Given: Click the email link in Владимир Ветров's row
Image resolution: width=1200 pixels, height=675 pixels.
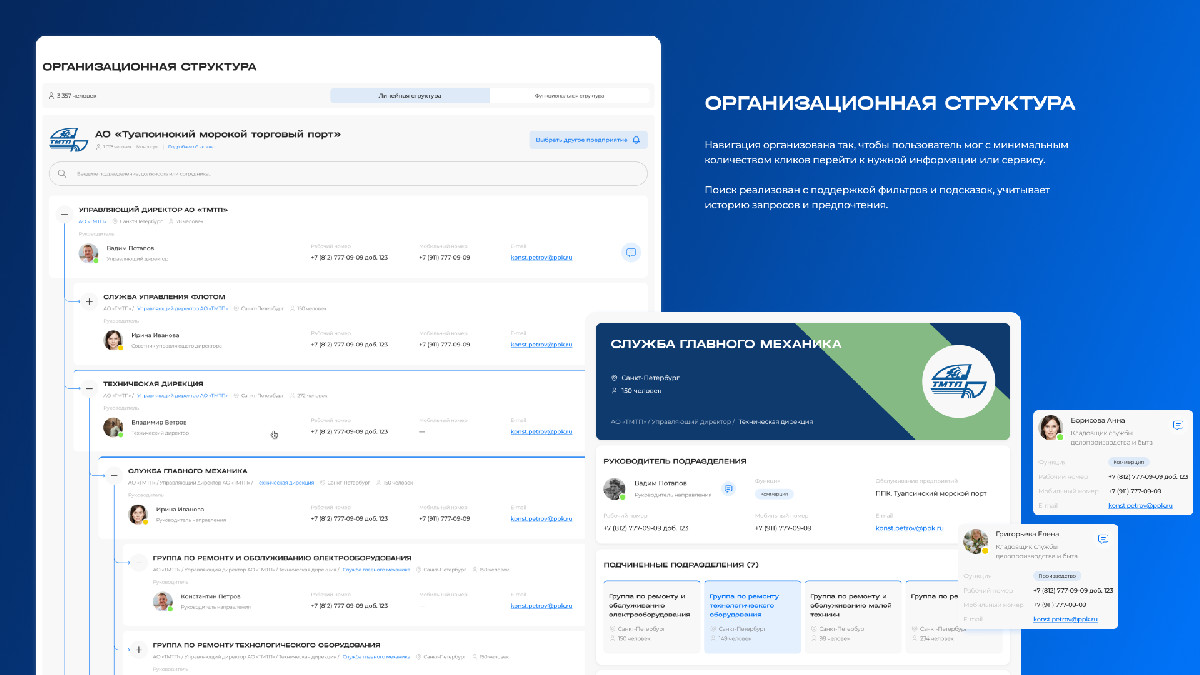Looking at the screenshot, I should [x=541, y=432].
